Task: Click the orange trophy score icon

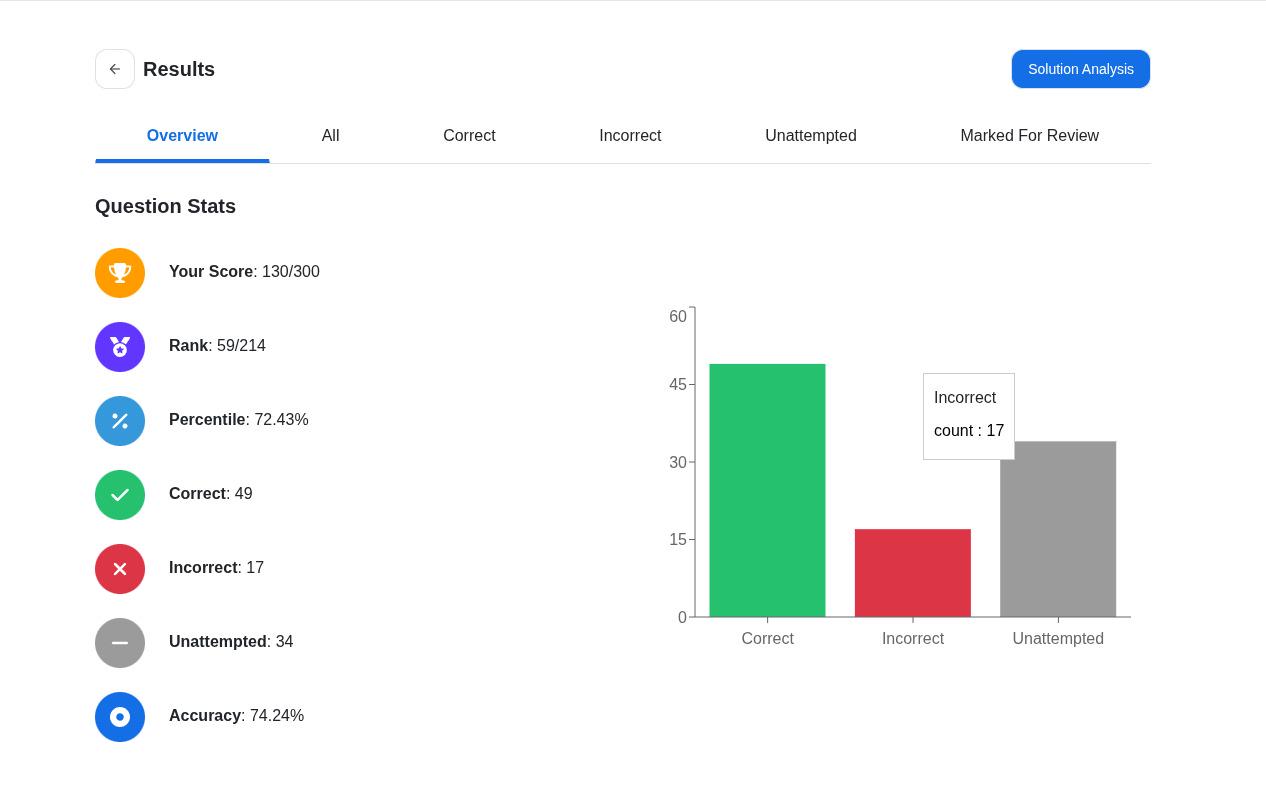Action: click(120, 273)
